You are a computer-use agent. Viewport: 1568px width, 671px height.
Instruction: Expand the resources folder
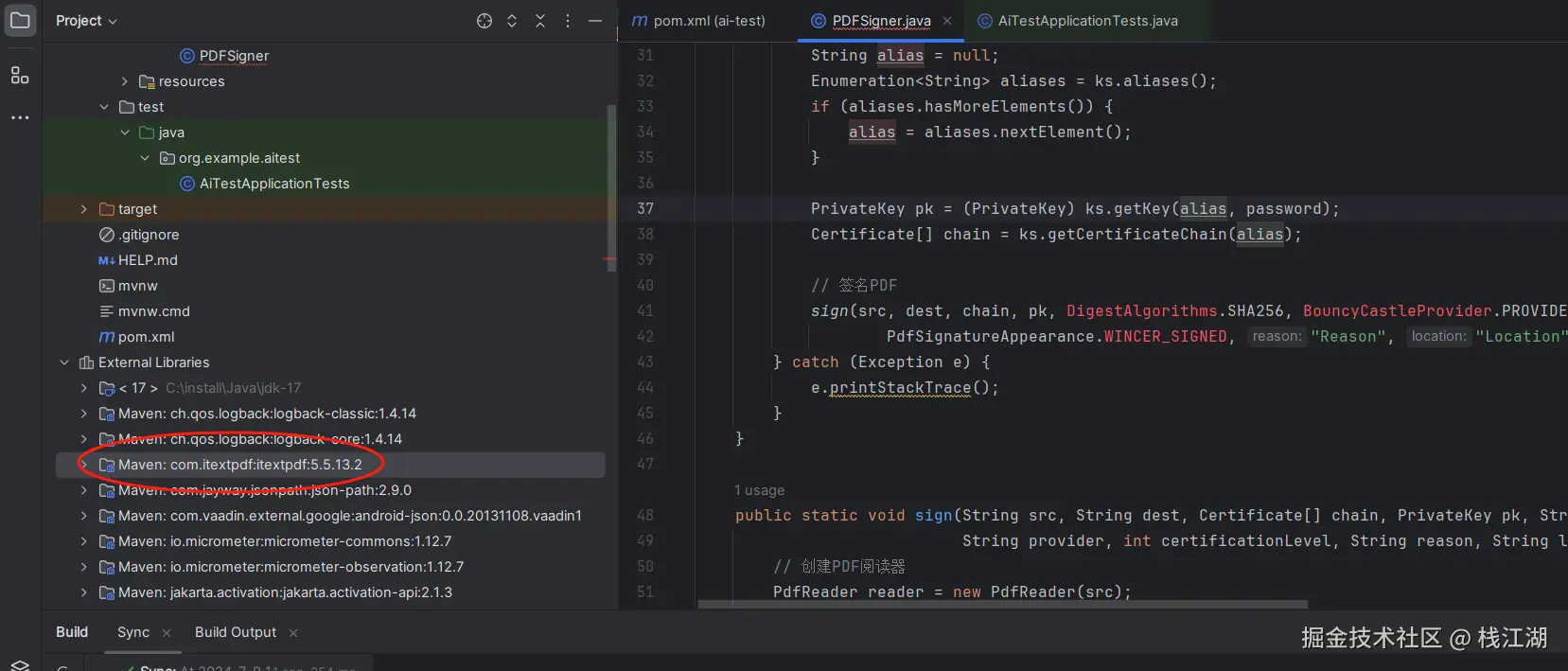coord(124,81)
